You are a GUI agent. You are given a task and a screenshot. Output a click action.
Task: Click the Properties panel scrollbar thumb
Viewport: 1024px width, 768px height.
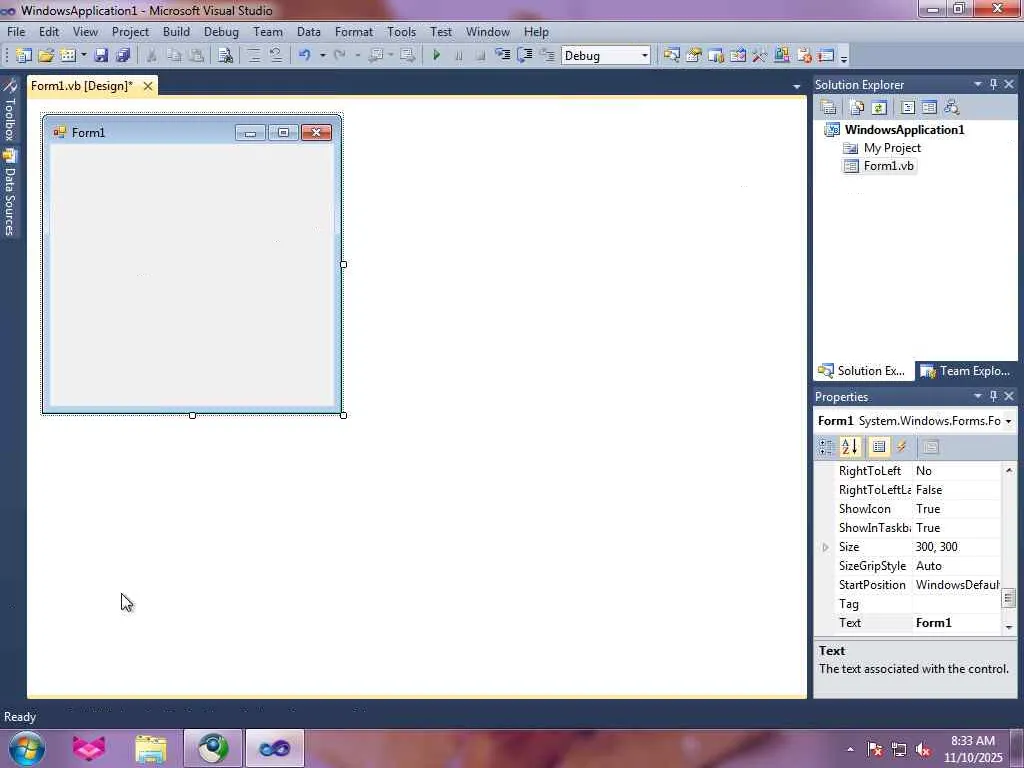[1008, 598]
